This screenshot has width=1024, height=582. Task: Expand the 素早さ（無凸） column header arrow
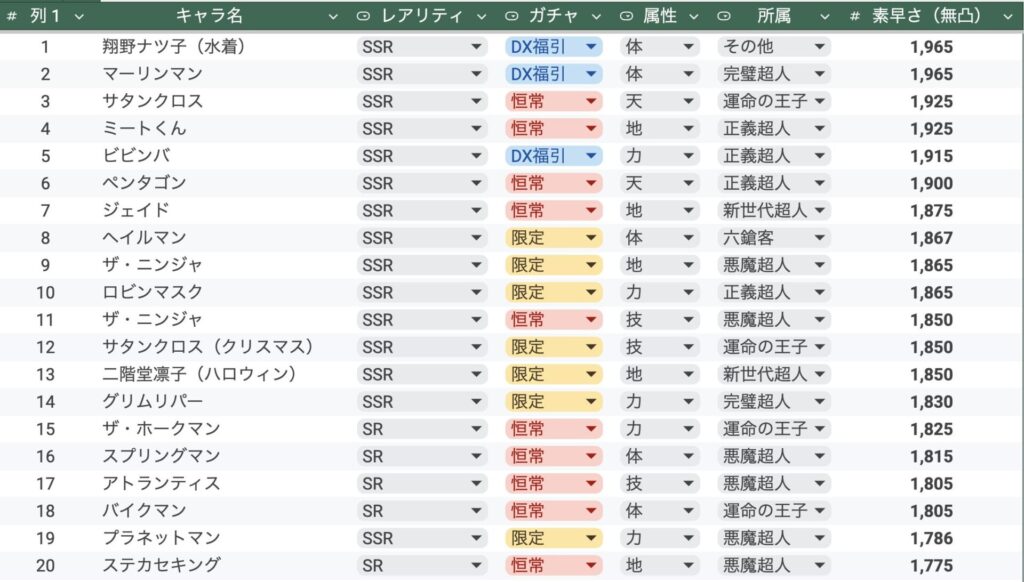pyautogui.click(x=1007, y=17)
